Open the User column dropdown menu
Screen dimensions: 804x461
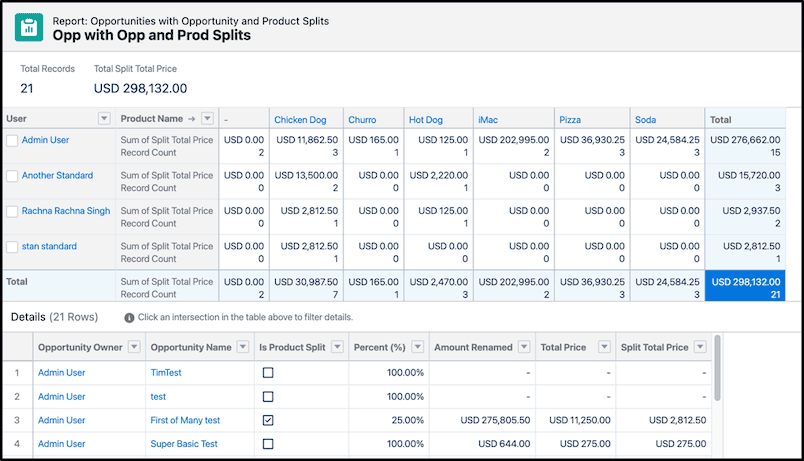click(x=104, y=118)
